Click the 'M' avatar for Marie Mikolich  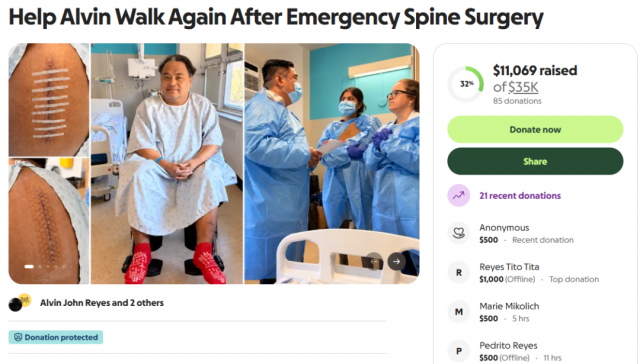pyautogui.click(x=459, y=312)
